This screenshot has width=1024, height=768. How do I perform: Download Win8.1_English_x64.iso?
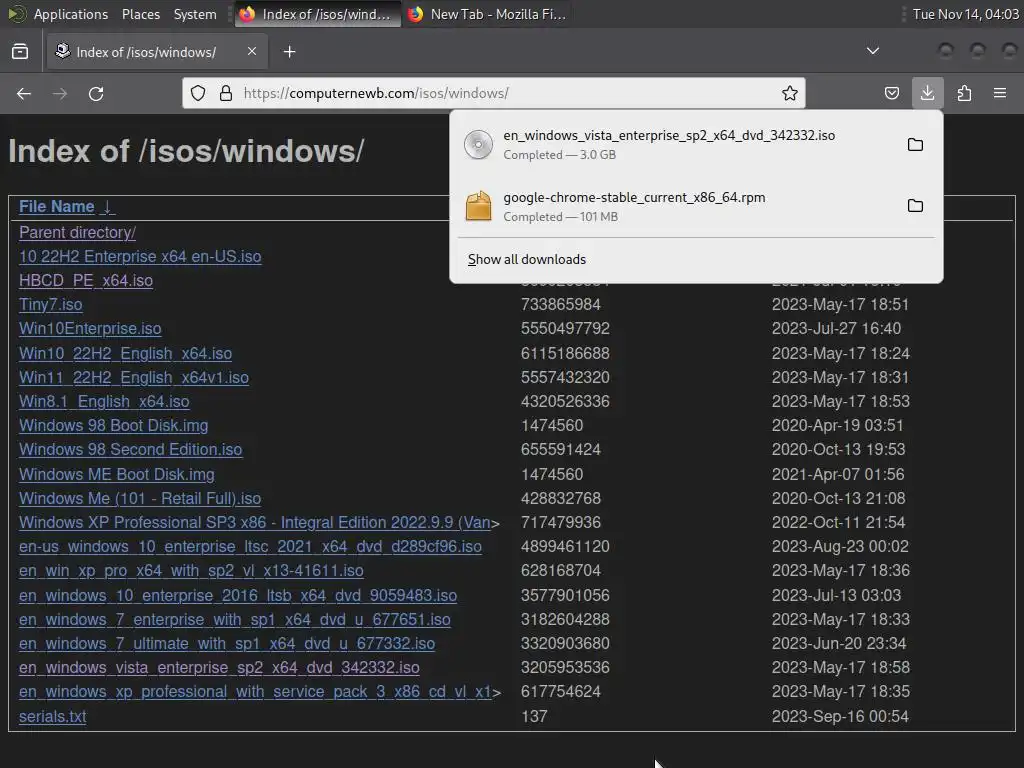point(104,402)
